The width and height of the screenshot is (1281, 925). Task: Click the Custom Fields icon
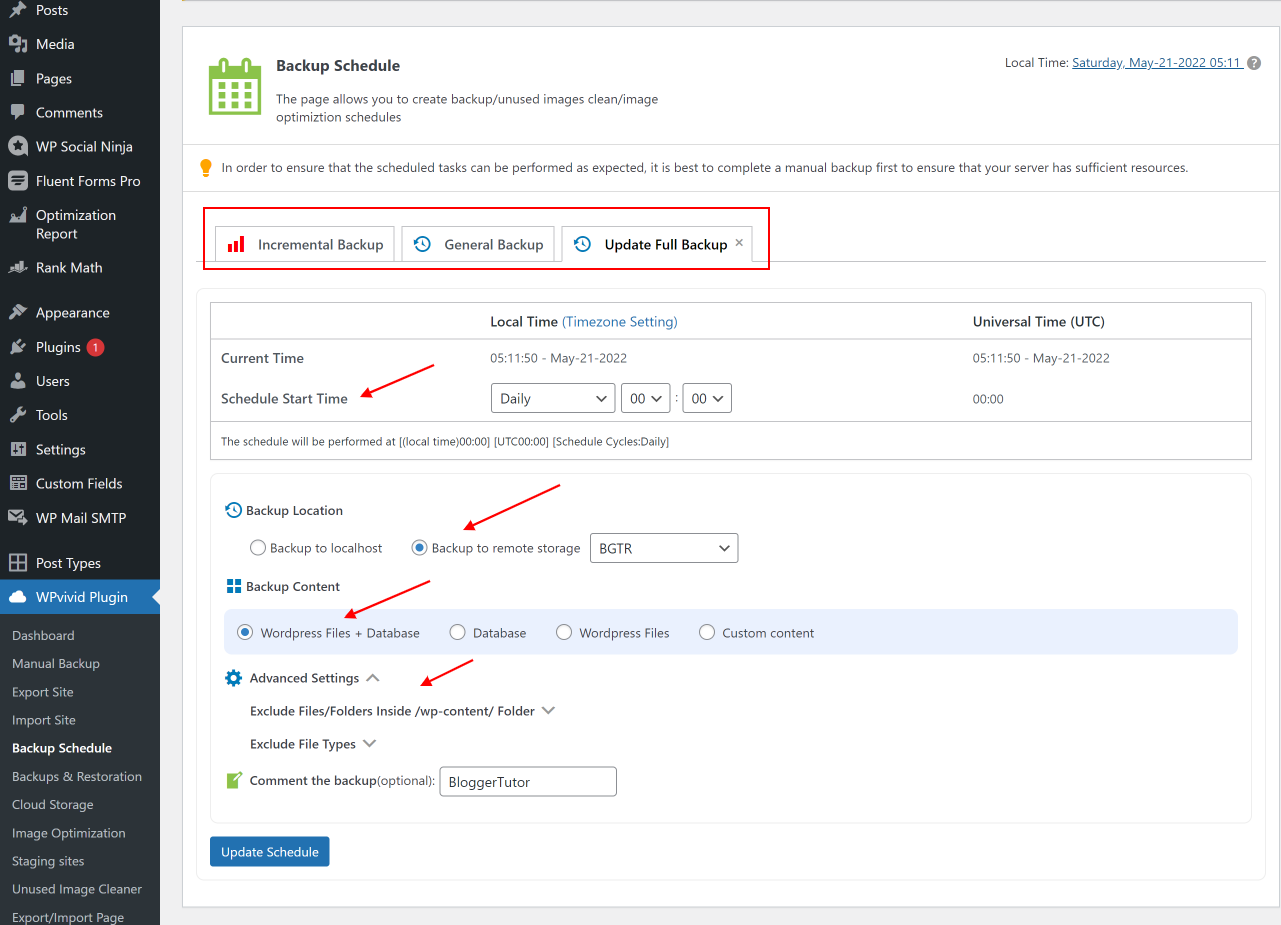pos(18,483)
